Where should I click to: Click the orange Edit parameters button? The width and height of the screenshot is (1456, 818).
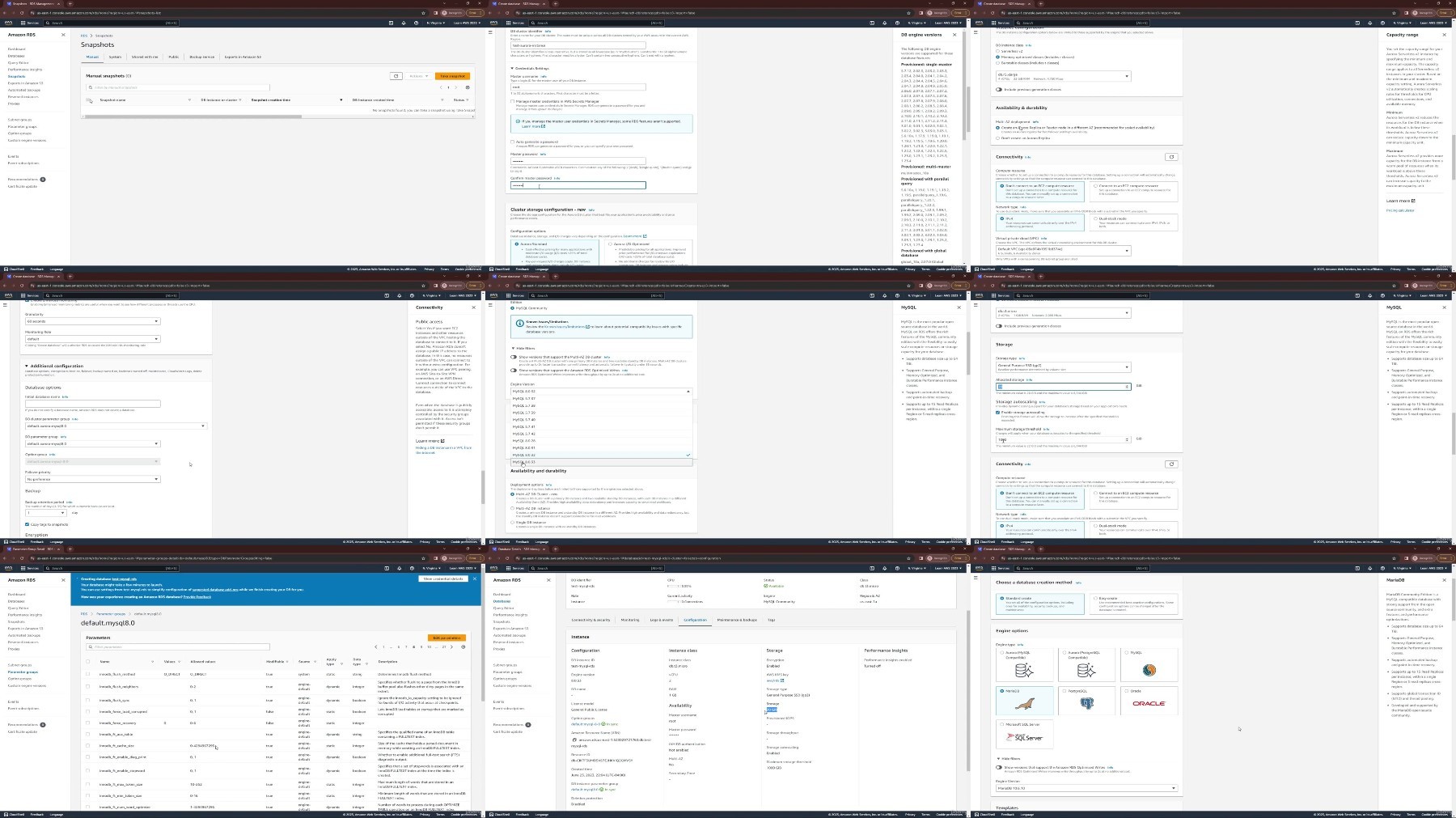pos(447,638)
